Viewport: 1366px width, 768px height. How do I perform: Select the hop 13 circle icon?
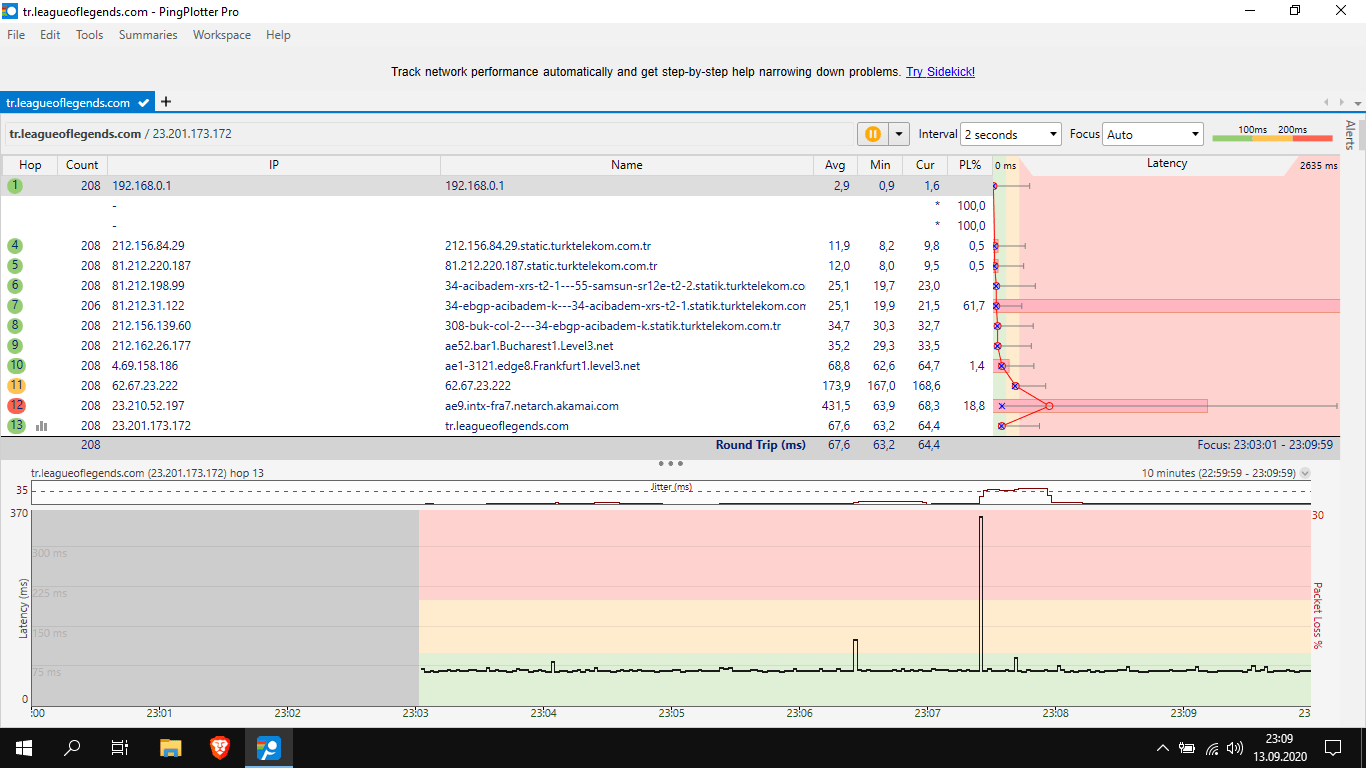coord(15,426)
